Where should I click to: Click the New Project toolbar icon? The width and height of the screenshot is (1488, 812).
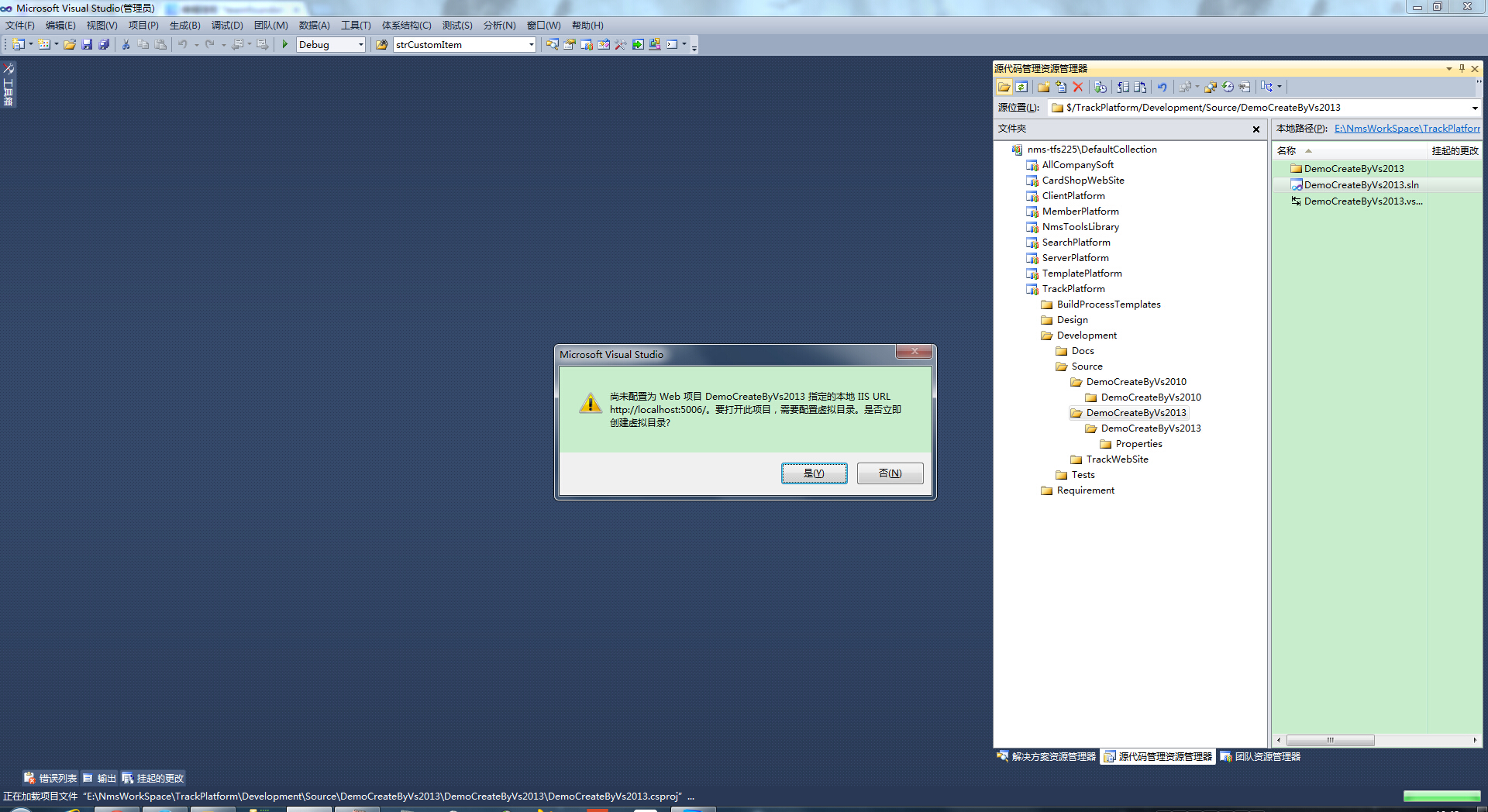pyautogui.click(x=18, y=44)
